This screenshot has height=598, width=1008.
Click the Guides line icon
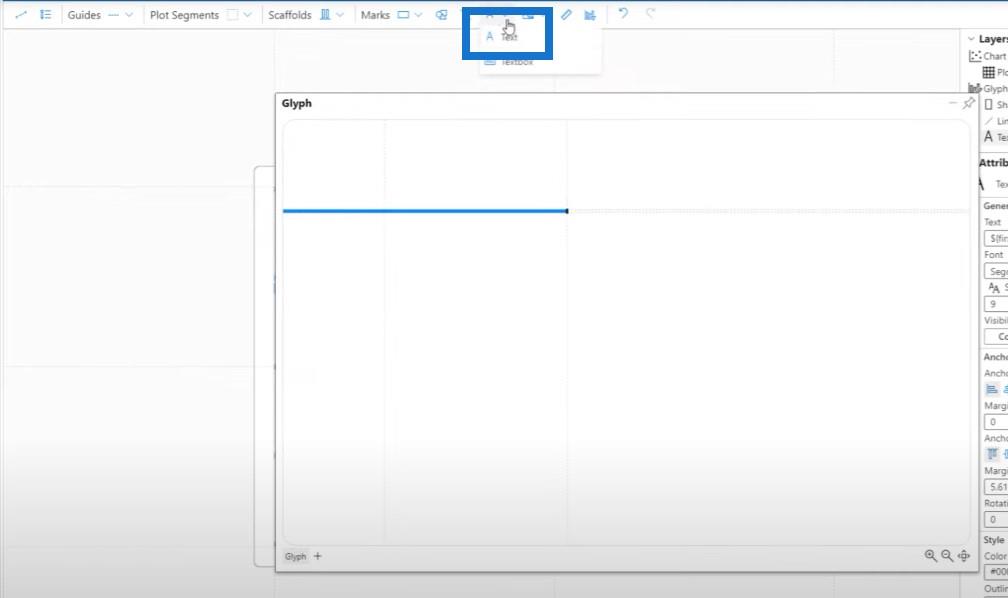(x=114, y=15)
